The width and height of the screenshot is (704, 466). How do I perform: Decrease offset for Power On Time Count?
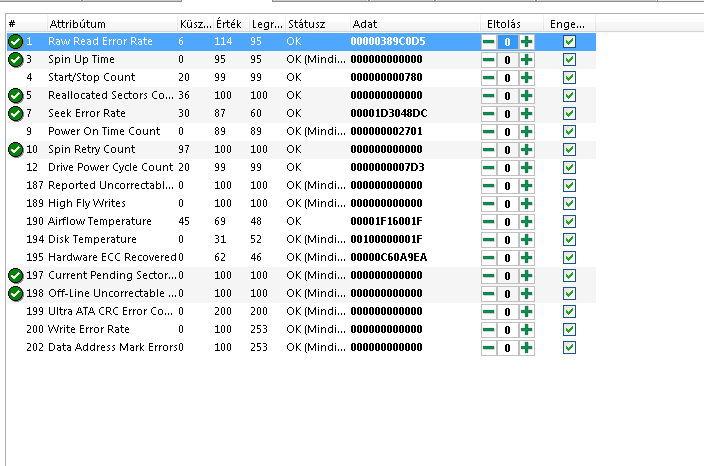pyautogui.click(x=488, y=132)
